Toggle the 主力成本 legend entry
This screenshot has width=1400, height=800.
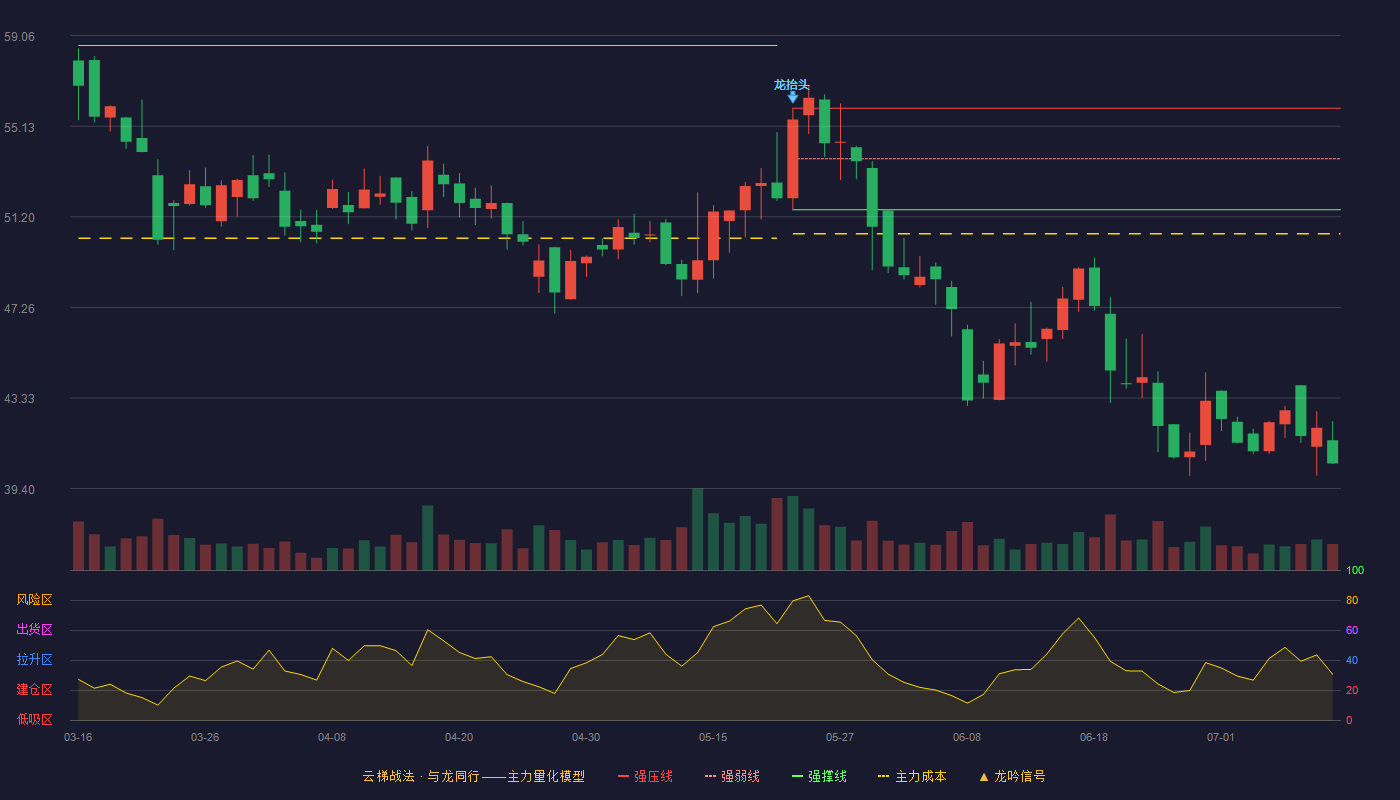tap(912, 776)
